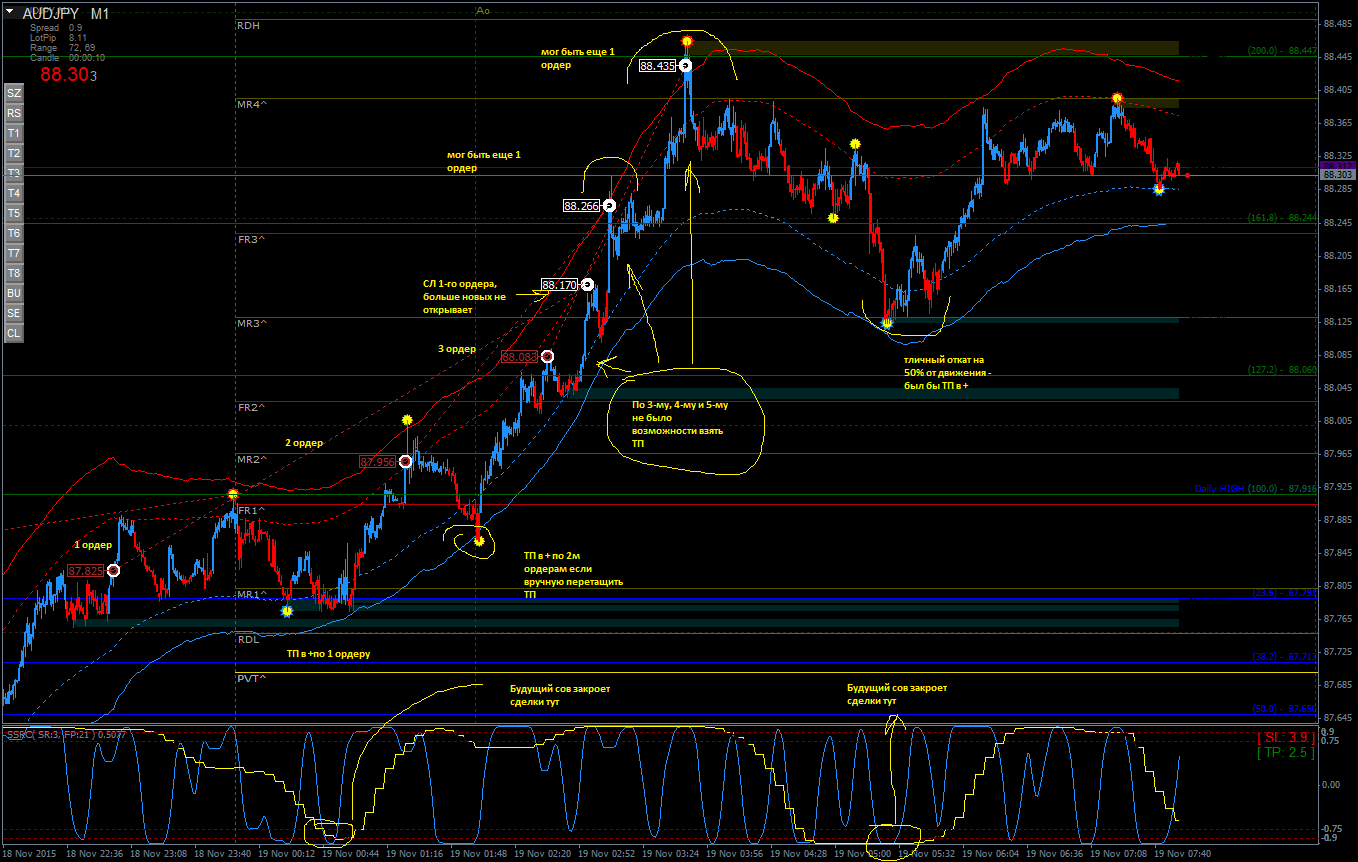
Task: Click the FR1^ level label
Action: [252, 511]
